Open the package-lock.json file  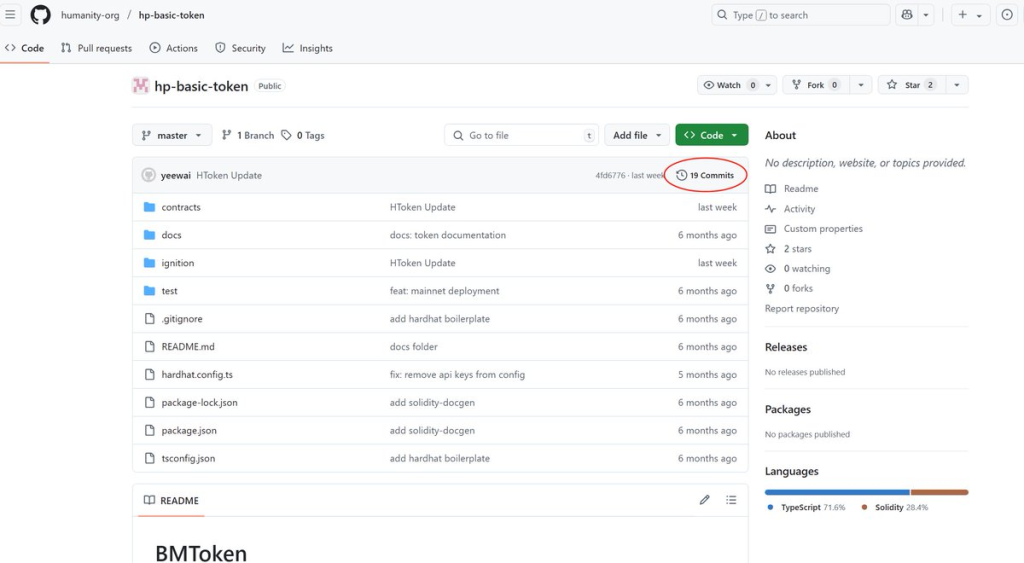[199, 403]
